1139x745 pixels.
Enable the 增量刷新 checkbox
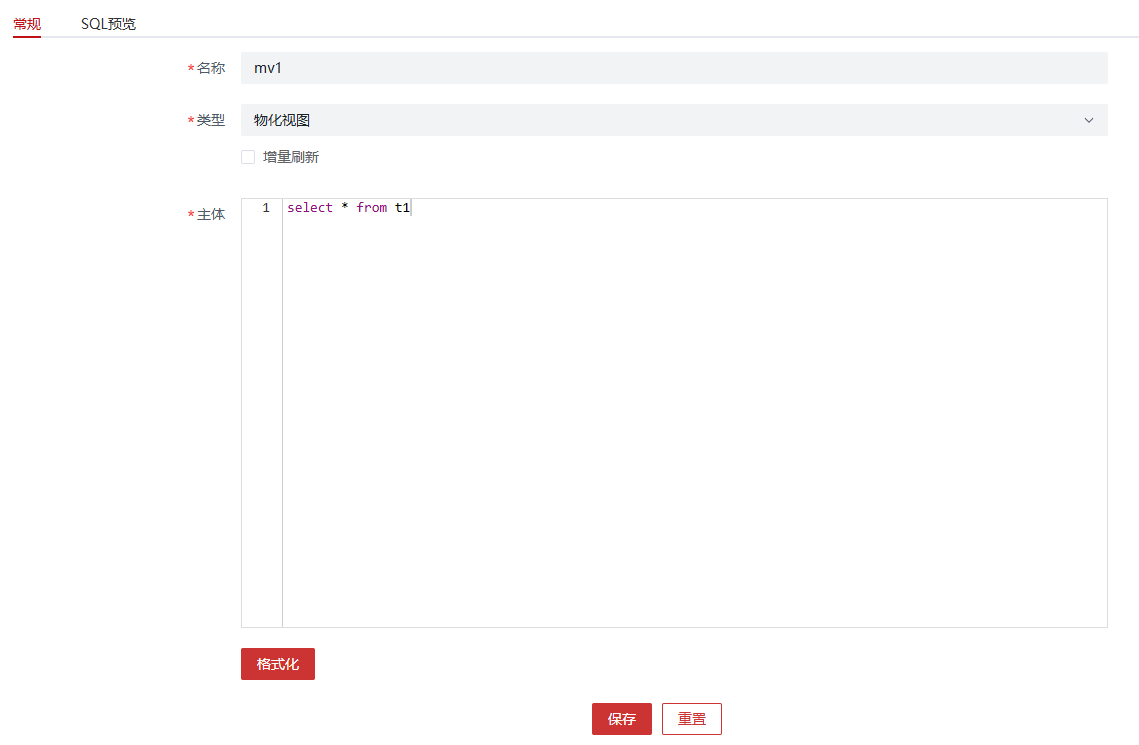click(248, 157)
